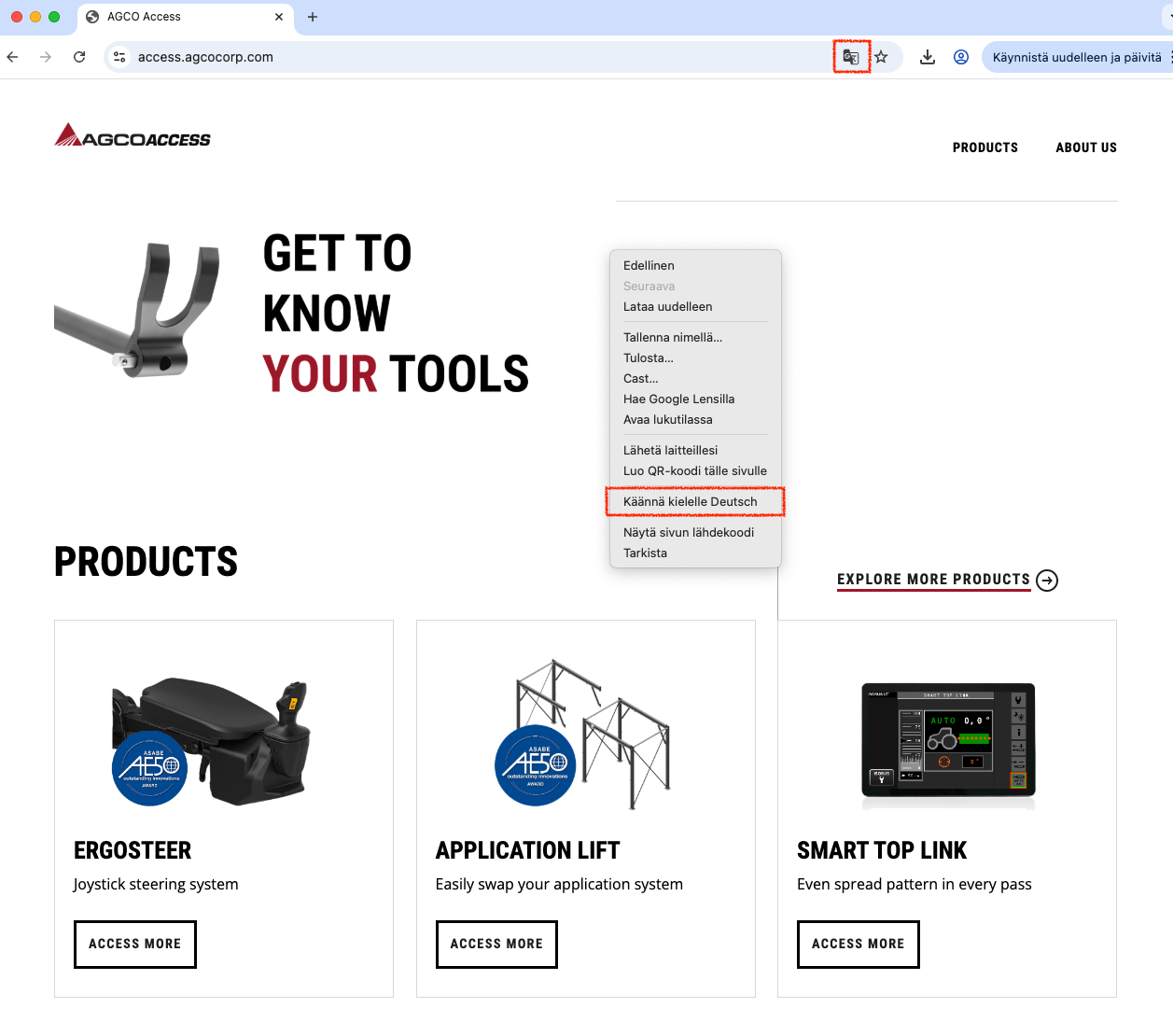This screenshot has height=1036, width=1173.
Task: Select the AGCO Access browser tab
Action: pos(185,17)
